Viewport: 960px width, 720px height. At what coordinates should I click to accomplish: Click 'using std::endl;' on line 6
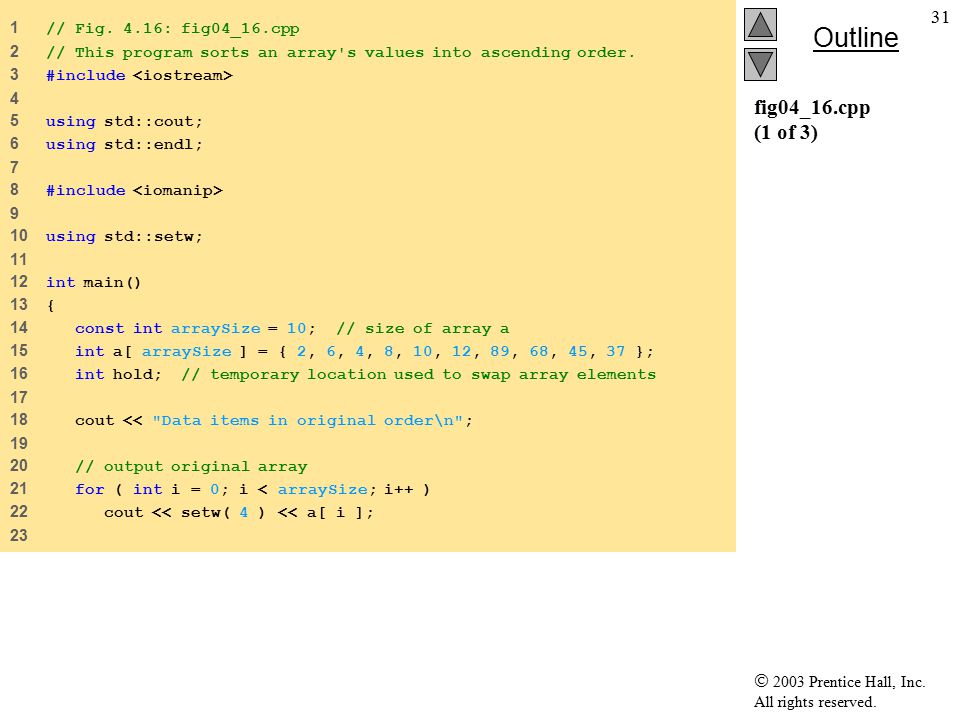click(124, 144)
